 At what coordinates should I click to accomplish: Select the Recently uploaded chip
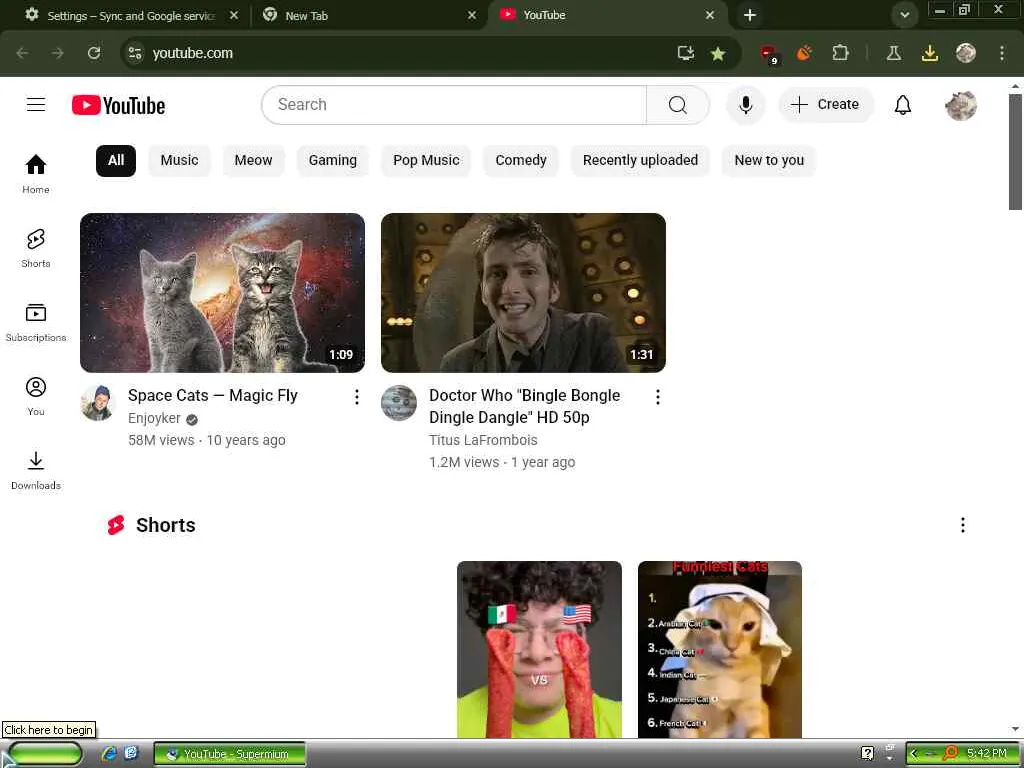click(x=640, y=161)
